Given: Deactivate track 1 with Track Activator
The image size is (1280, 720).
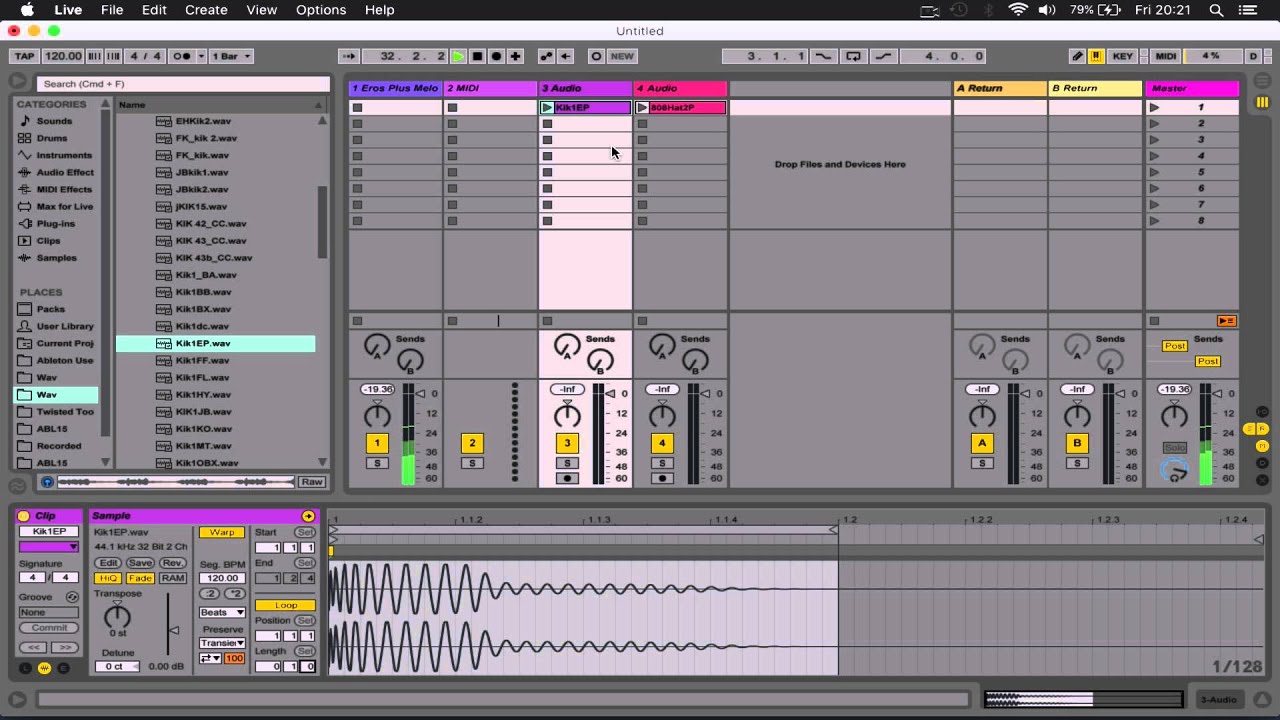Looking at the screenshot, I should (377, 443).
